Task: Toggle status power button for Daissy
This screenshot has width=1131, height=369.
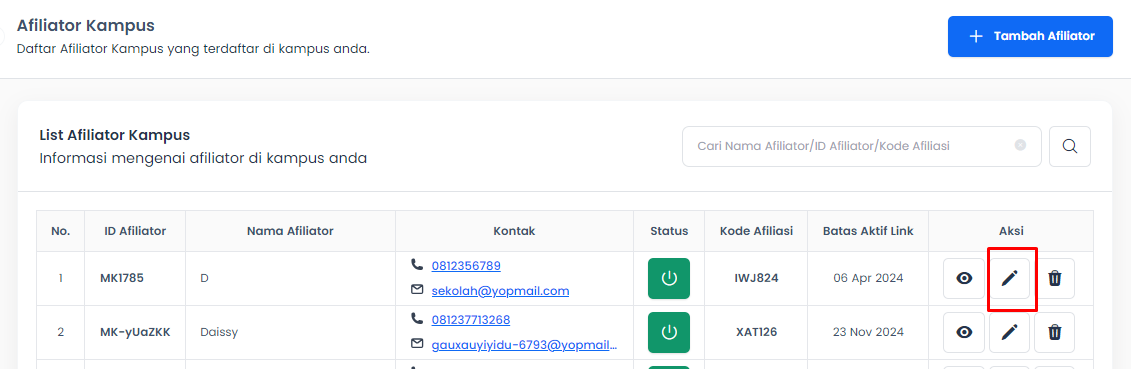Action: click(x=669, y=332)
